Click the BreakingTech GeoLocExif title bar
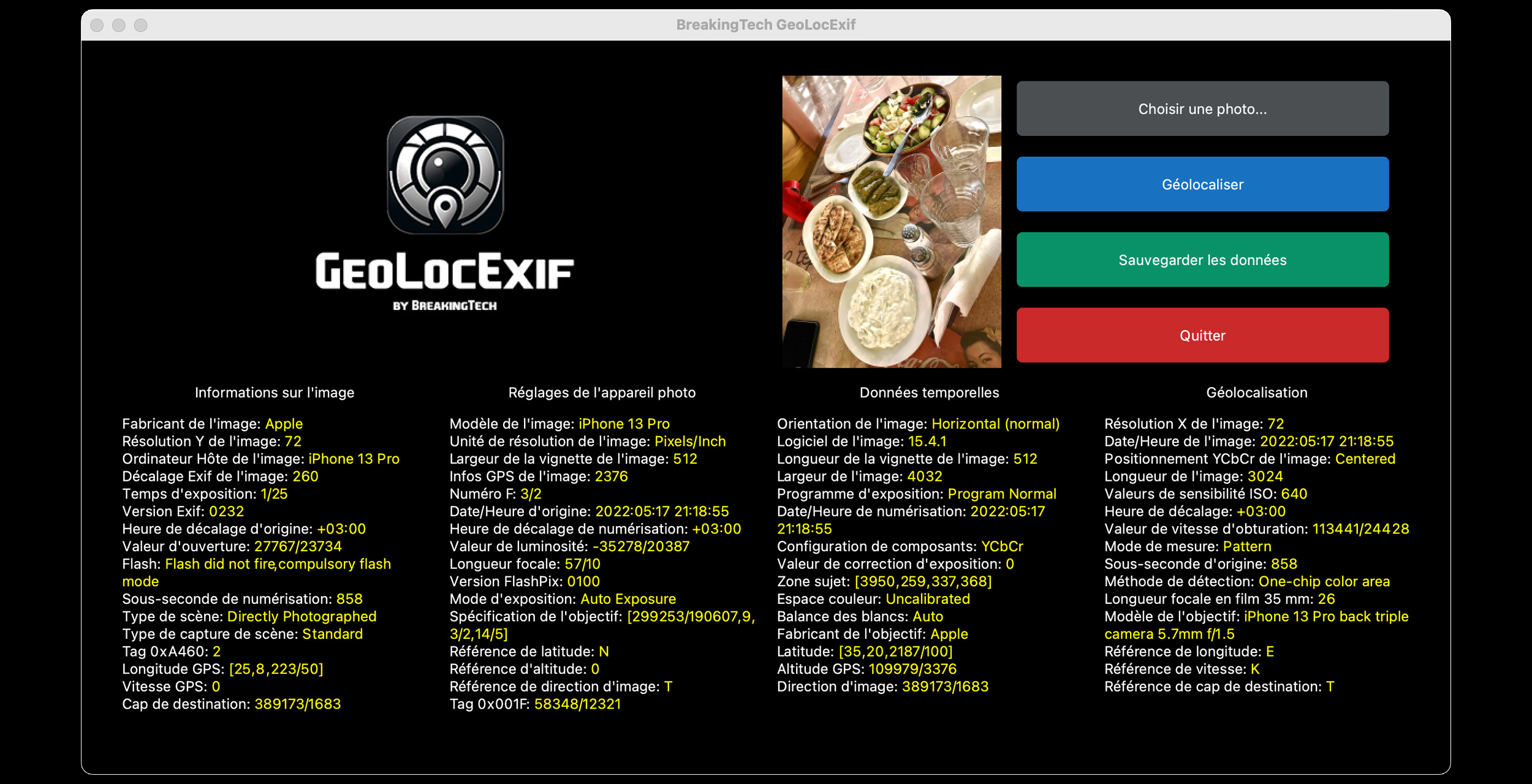Viewport: 1532px width, 784px height. (766, 24)
